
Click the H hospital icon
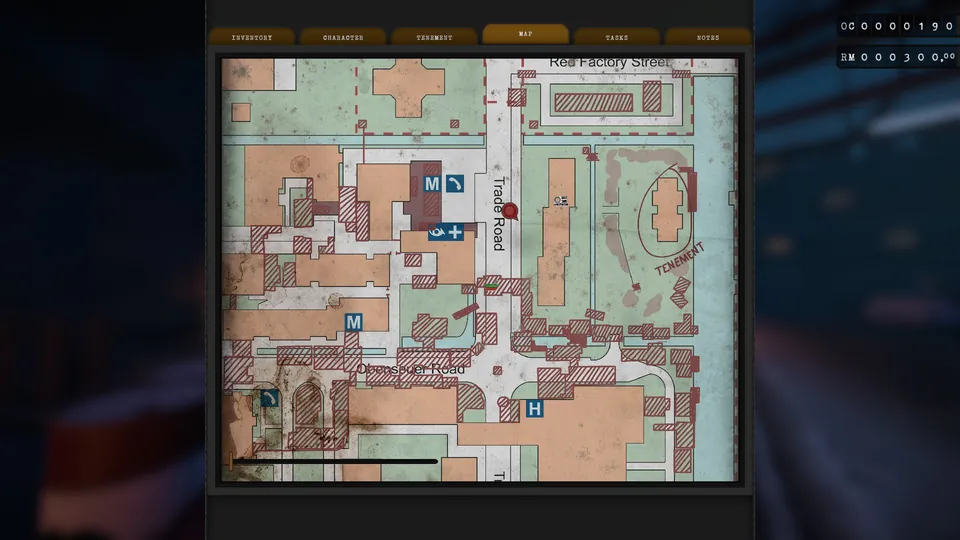point(534,408)
